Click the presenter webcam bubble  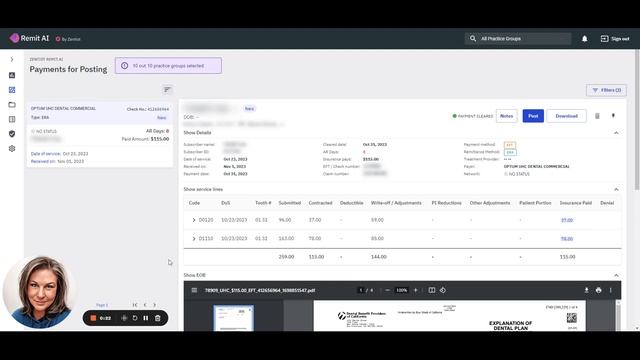point(40,293)
